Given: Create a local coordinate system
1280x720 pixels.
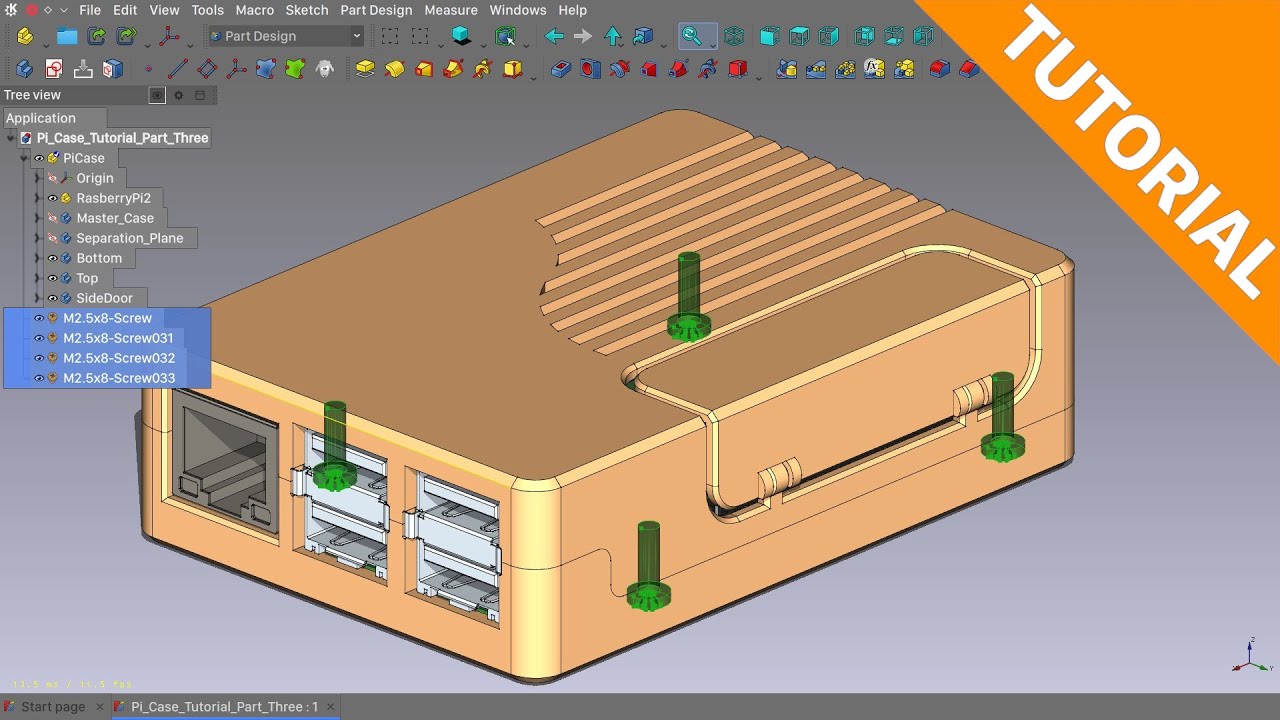Looking at the screenshot, I should pyautogui.click(x=236, y=69).
